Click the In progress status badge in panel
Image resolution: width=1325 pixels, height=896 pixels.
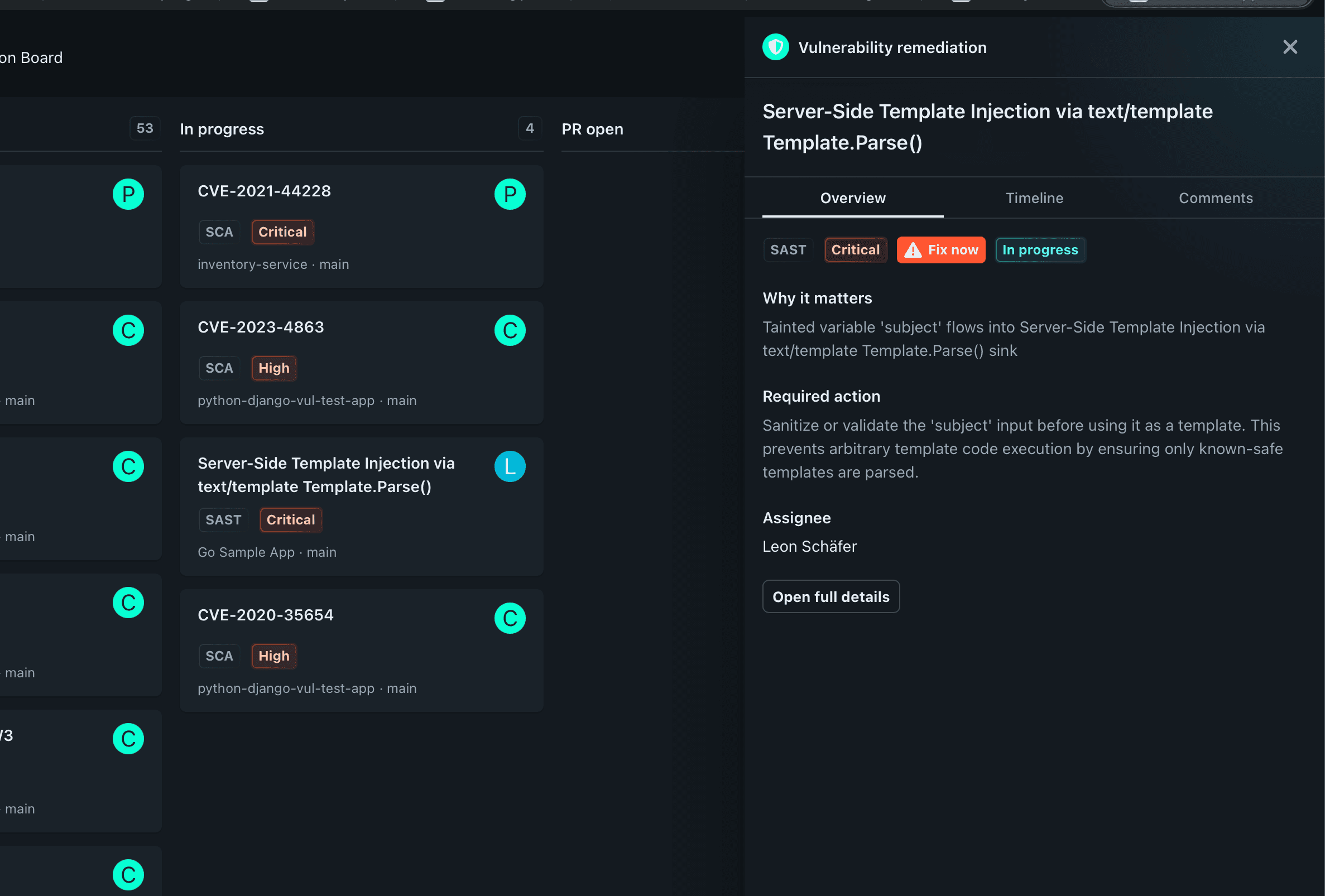(1040, 249)
